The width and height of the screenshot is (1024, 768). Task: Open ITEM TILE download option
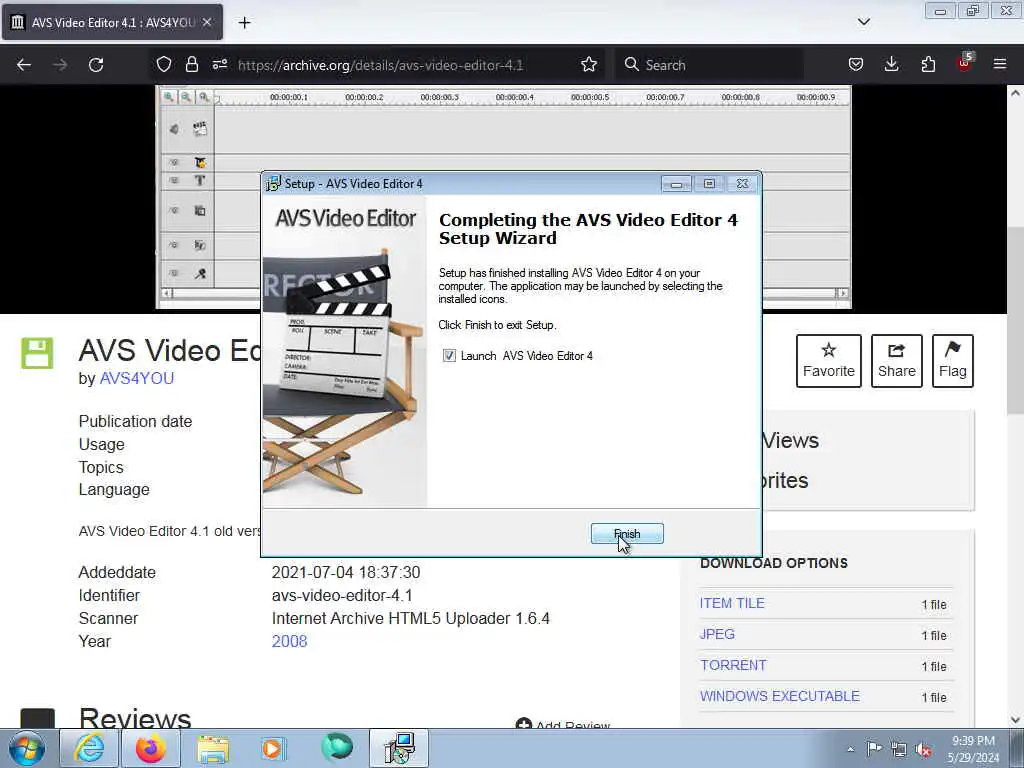(732, 603)
